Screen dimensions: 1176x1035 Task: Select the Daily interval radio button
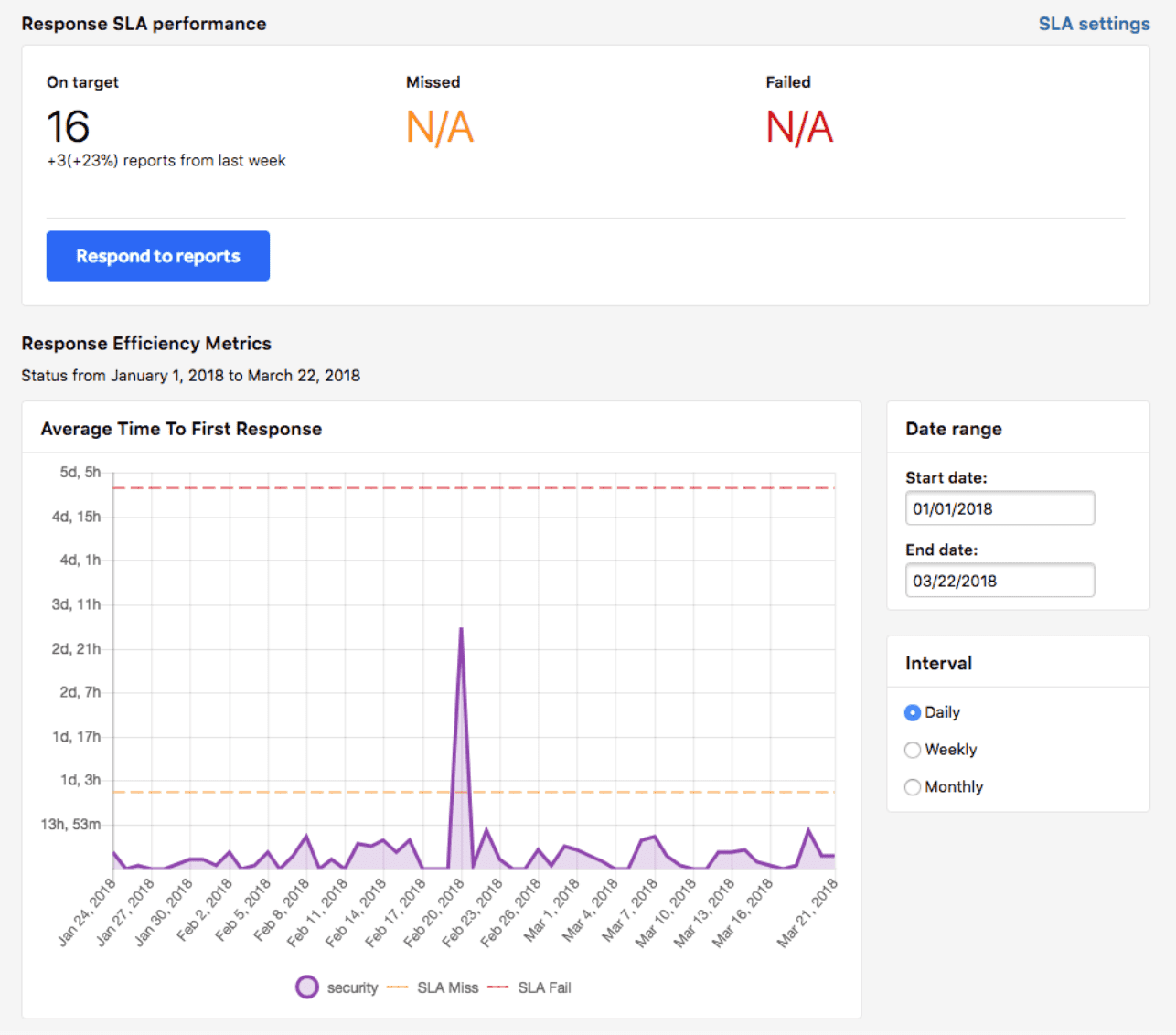(x=913, y=713)
